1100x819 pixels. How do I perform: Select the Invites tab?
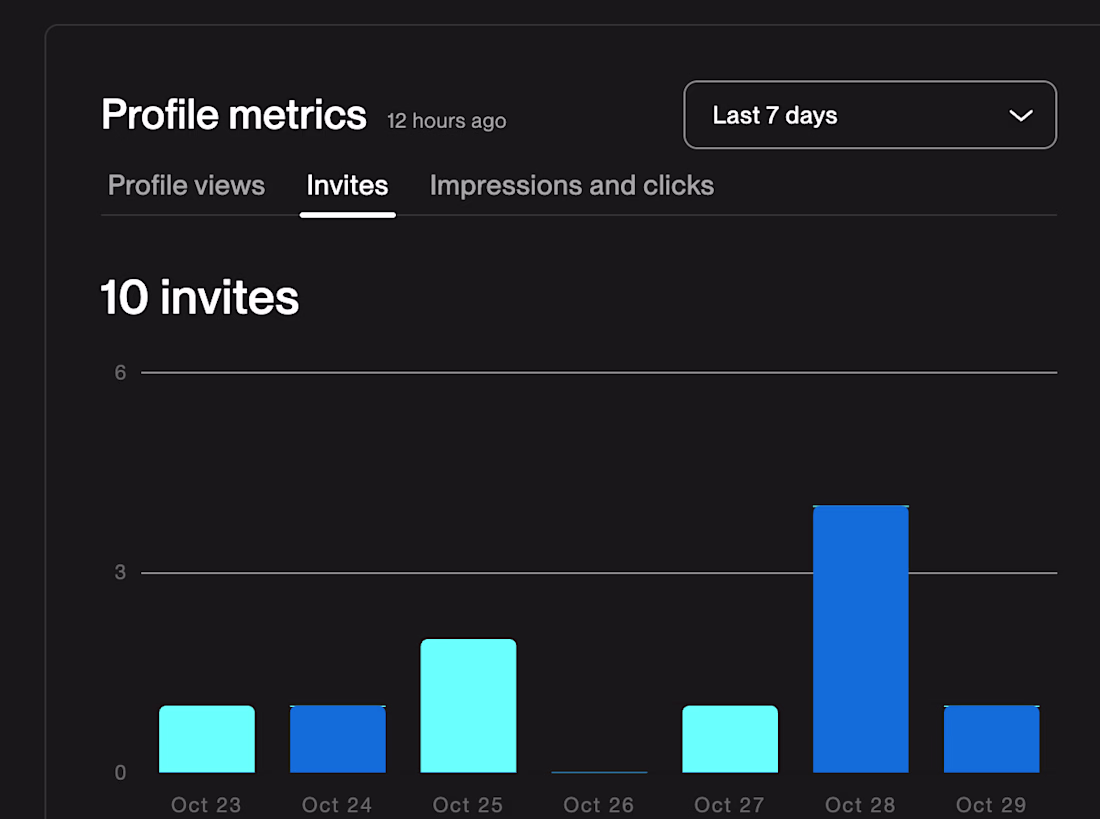pyautogui.click(x=347, y=186)
